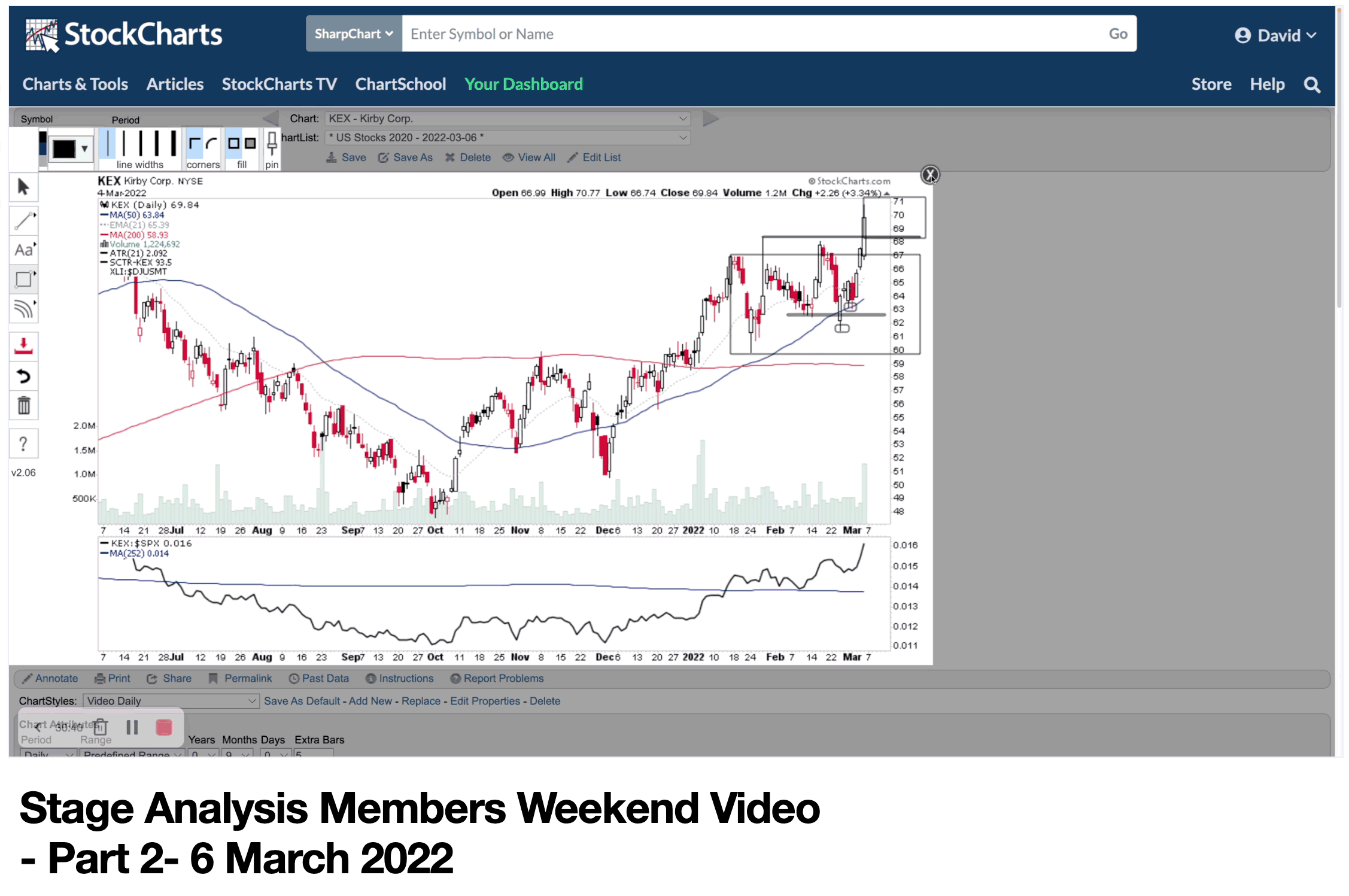Set thickest line width
The width and height of the screenshot is (1349, 896).
click(173, 144)
